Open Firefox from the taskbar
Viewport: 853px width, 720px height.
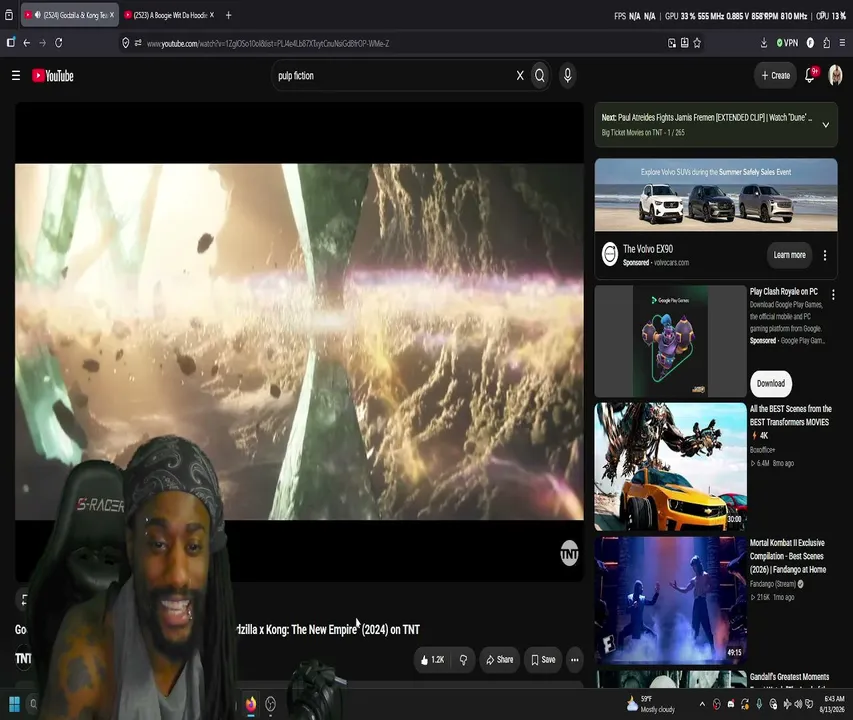click(251, 704)
